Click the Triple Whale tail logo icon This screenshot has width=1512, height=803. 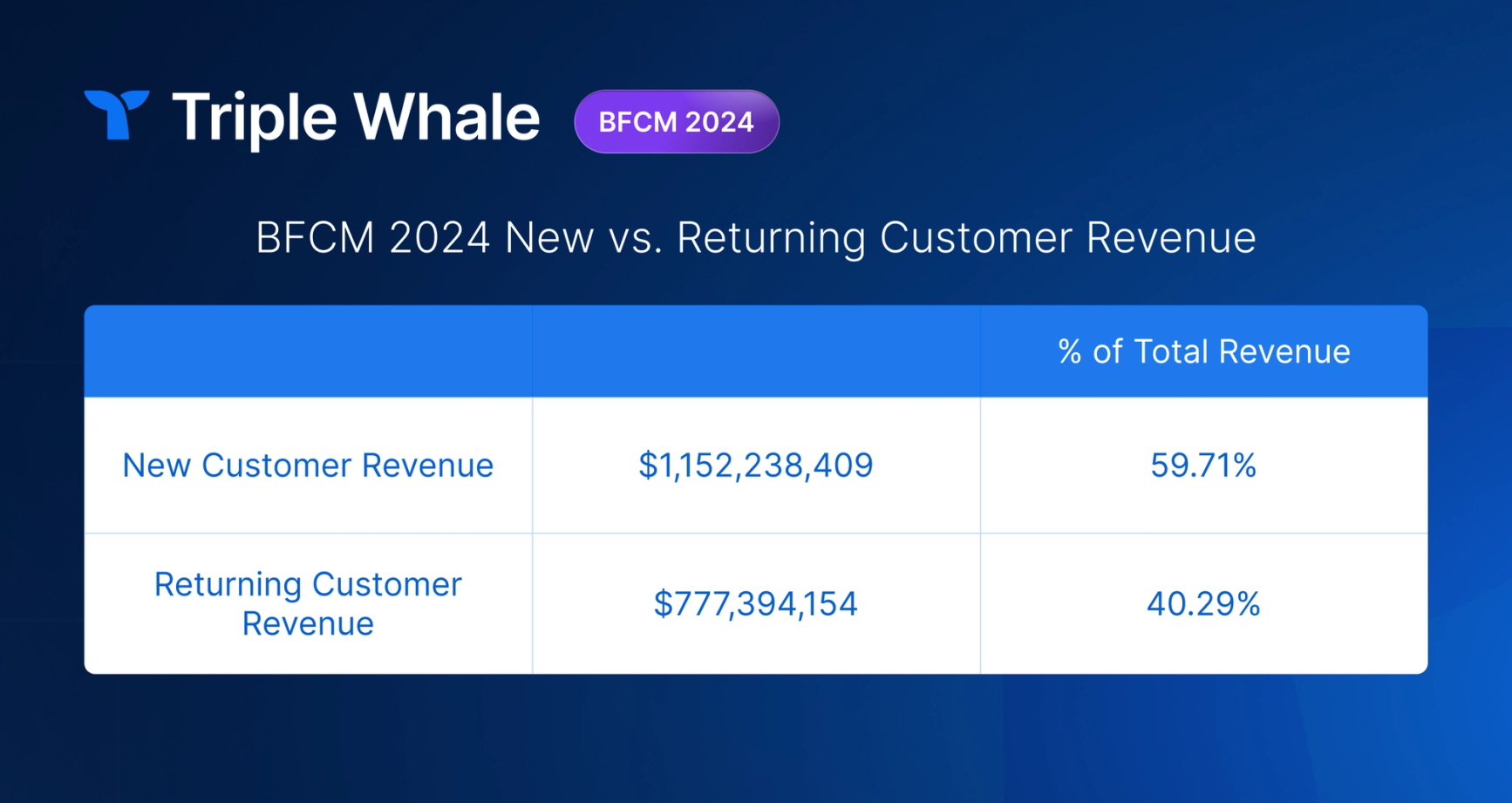pos(117,114)
